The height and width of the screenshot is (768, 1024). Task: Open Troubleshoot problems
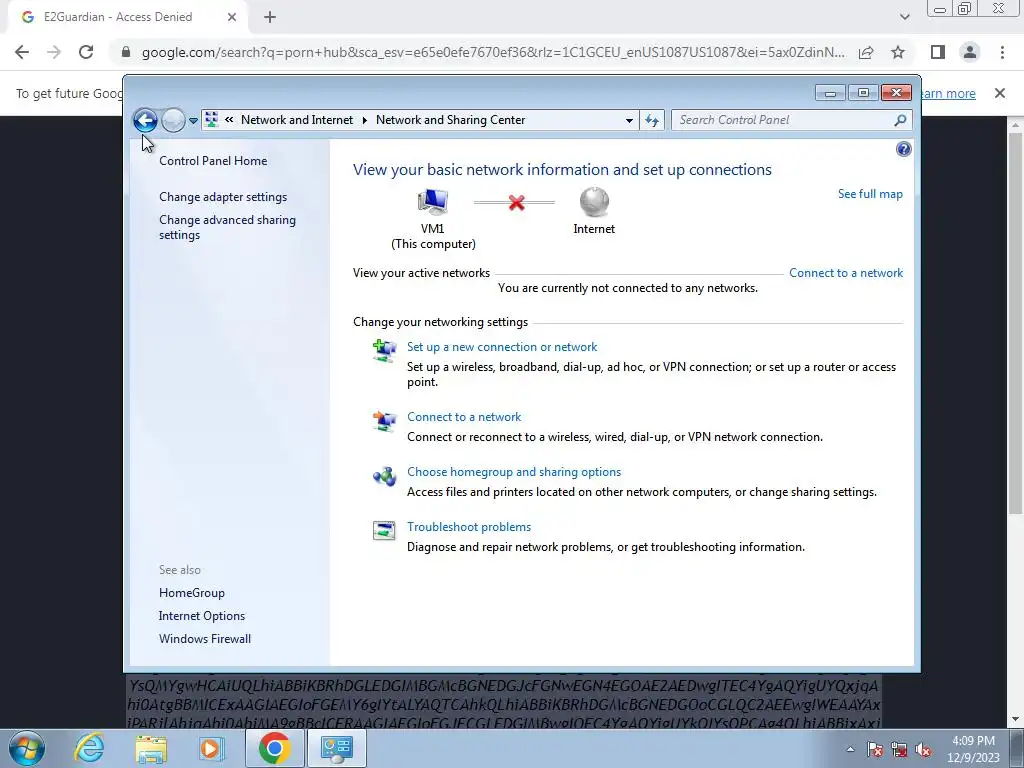click(468, 526)
